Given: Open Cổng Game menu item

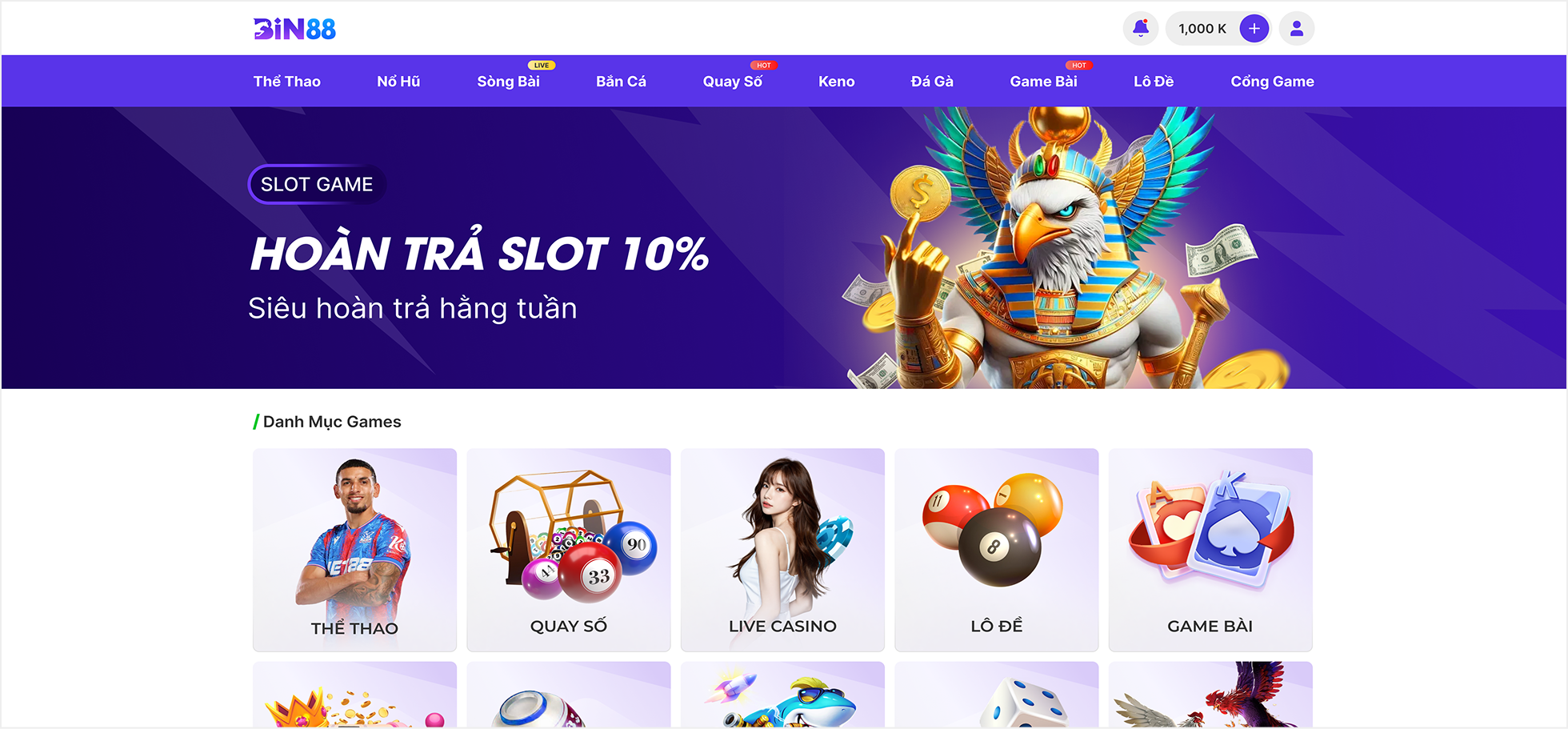Looking at the screenshot, I should pyautogui.click(x=1272, y=82).
